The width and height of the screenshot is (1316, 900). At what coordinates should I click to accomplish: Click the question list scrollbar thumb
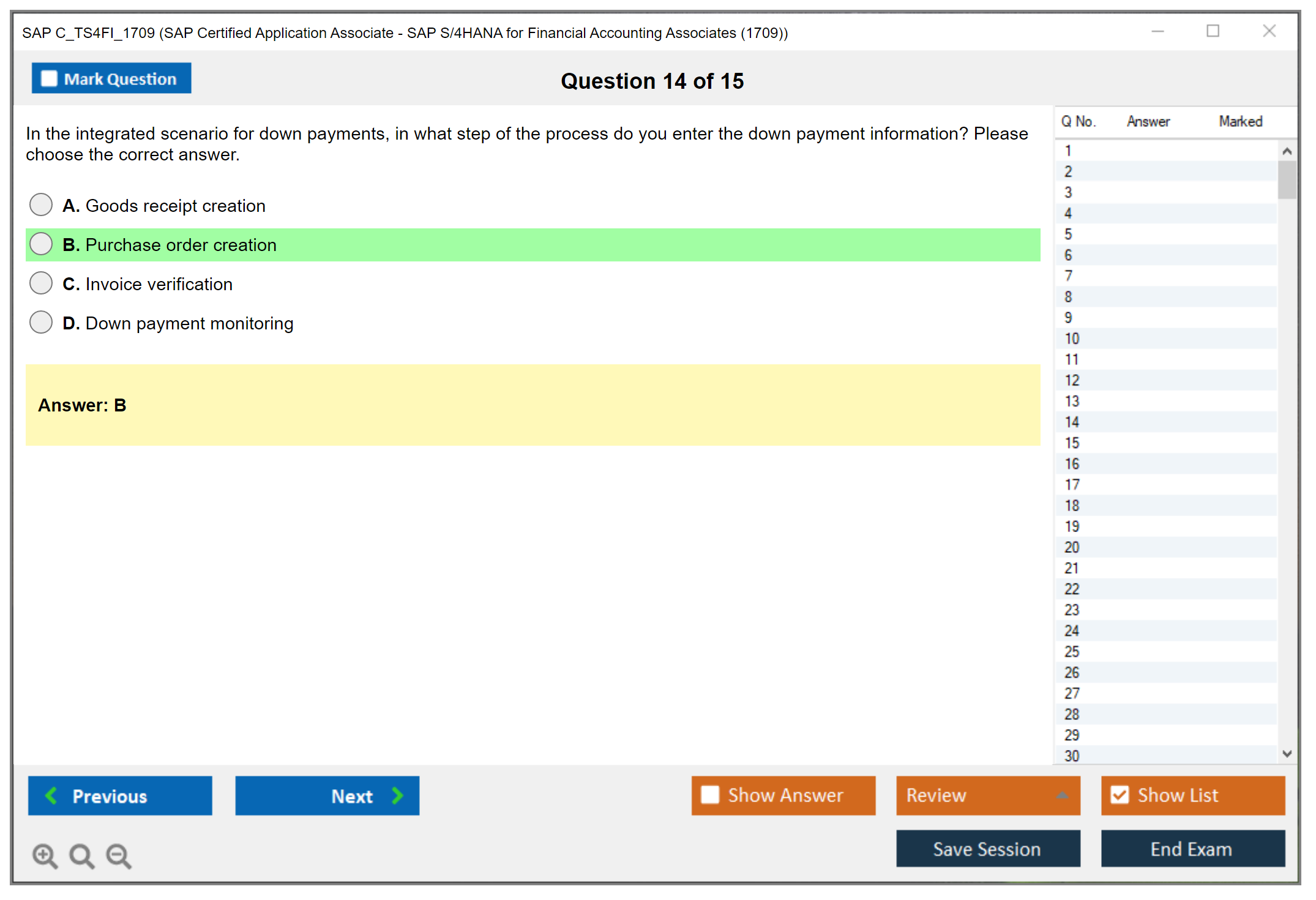pyautogui.click(x=1287, y=179)
